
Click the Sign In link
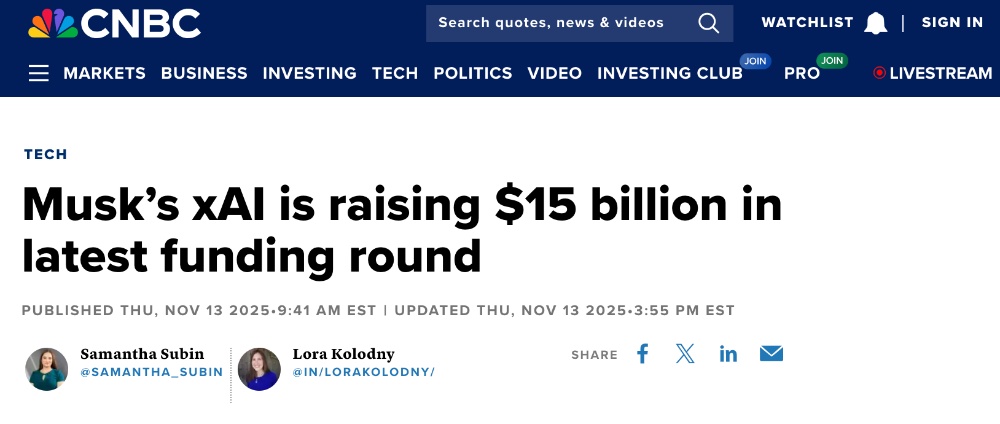[952, 23]
